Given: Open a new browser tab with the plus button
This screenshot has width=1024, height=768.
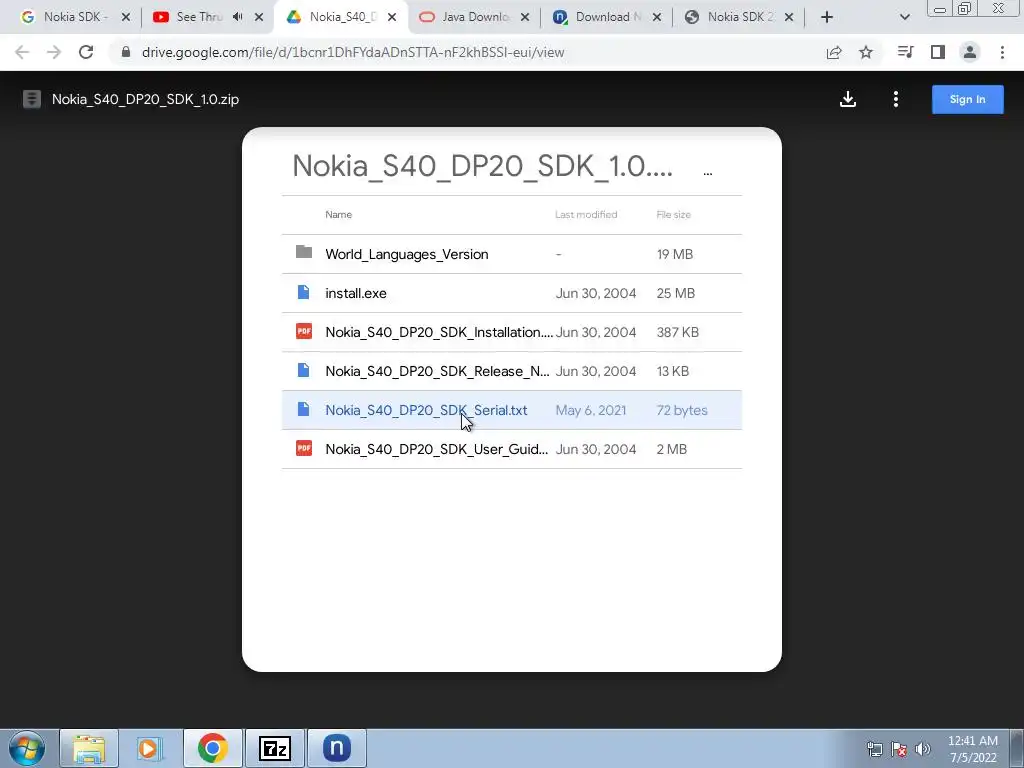Looking at the screenshot, I should point(827,17).
